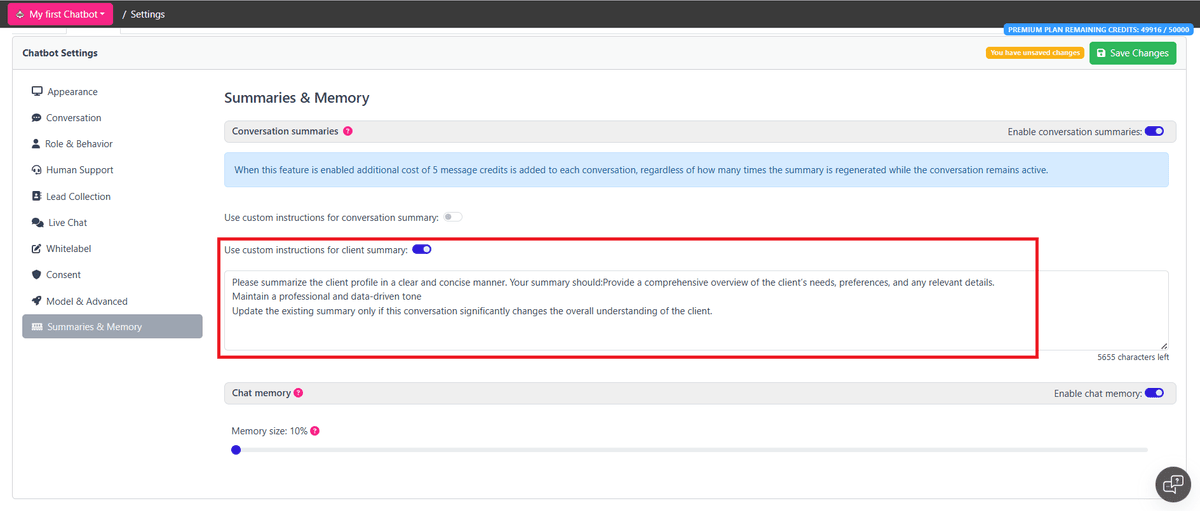Open the chat support widget icon
This screenshot has width=1200, height=511.
1172,484
